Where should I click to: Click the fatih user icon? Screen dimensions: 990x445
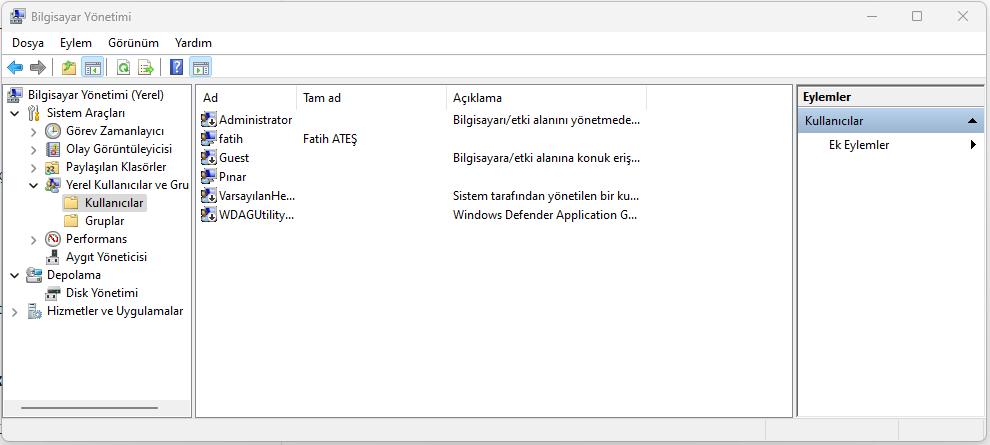pos(209,138)
